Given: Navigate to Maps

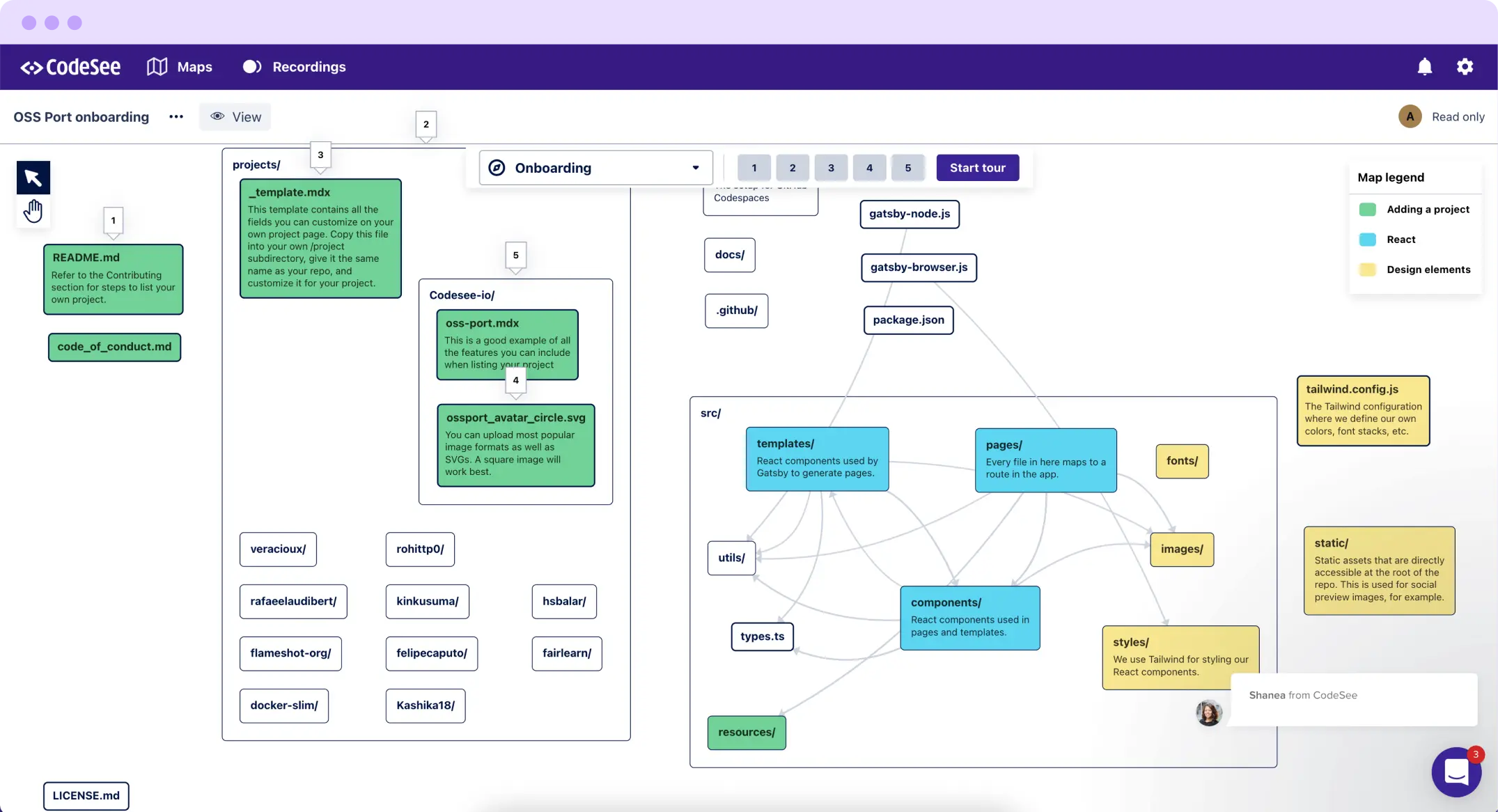Looking at the screenshot, I should [180, 66].
